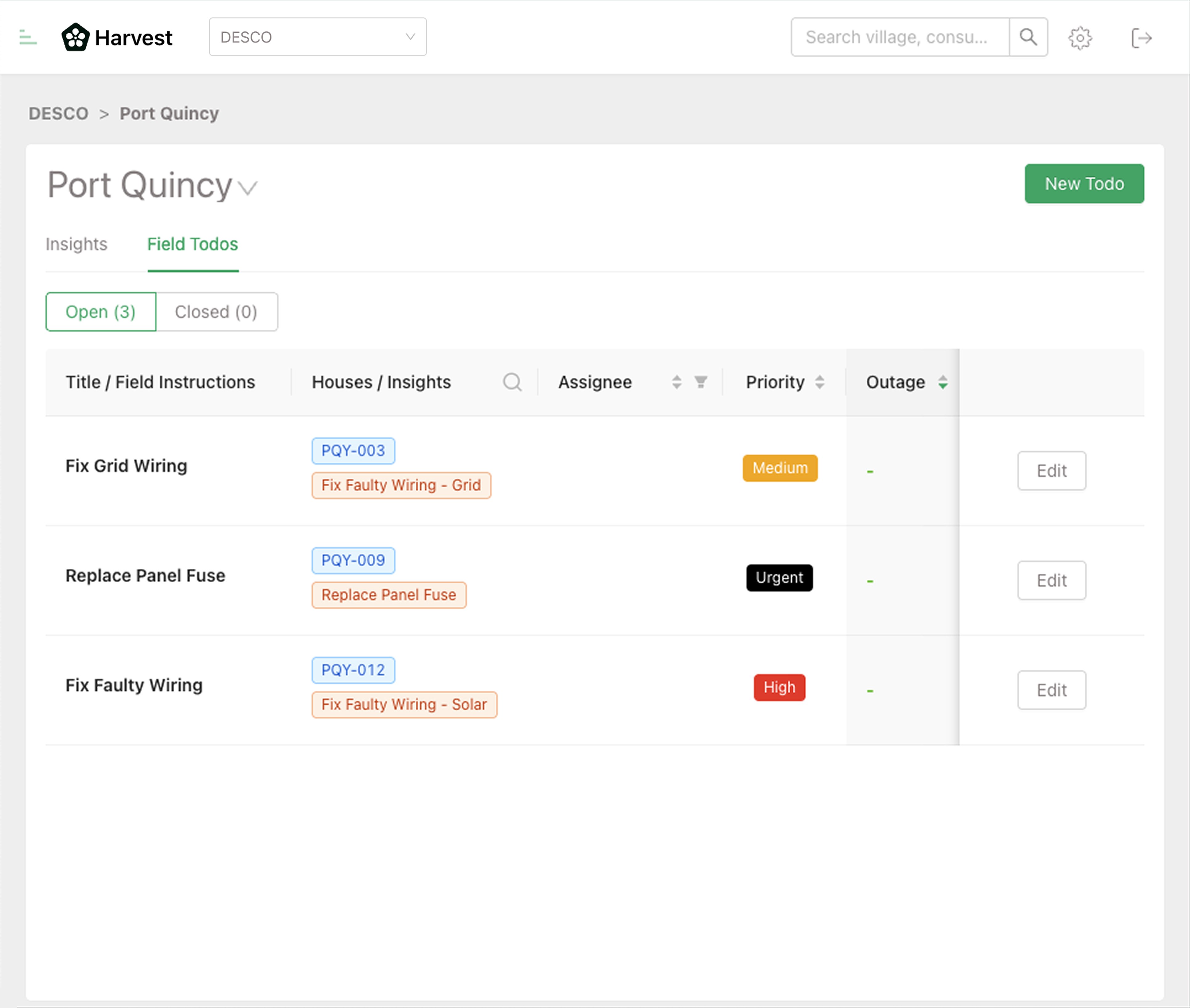Show Closed (0) todos

point(217,312)
